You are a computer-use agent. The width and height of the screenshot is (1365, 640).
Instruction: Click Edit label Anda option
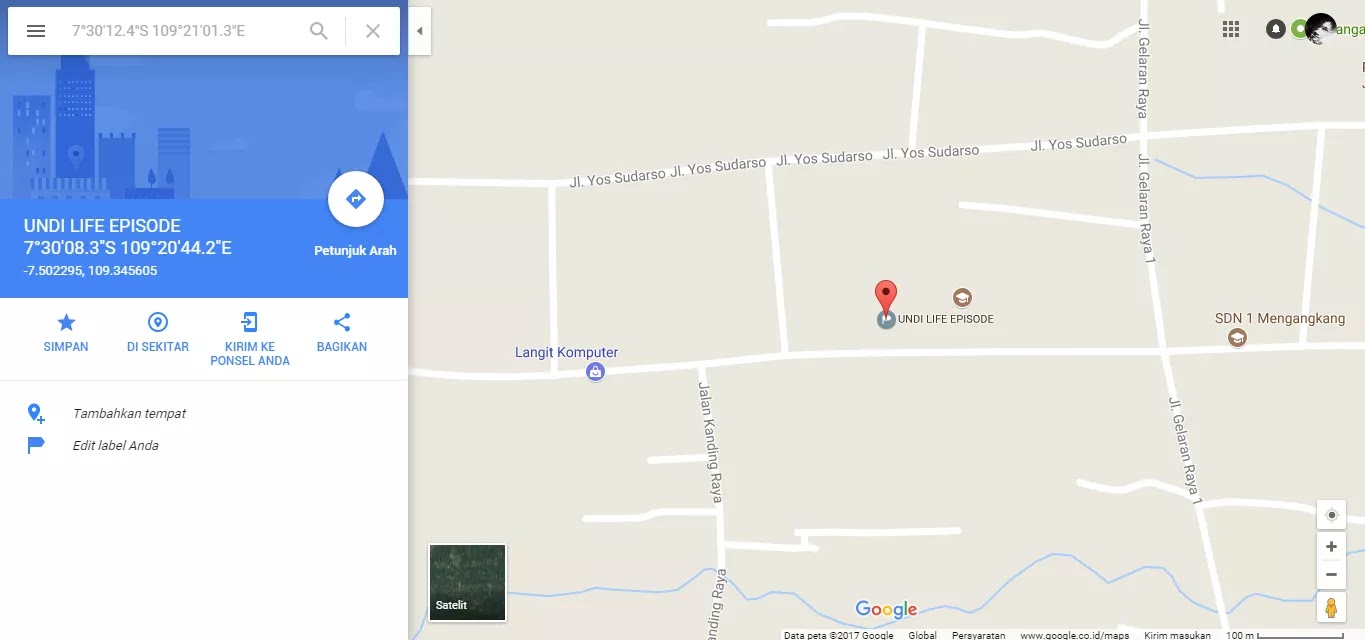pyautogui.click(x=115, y=445)
